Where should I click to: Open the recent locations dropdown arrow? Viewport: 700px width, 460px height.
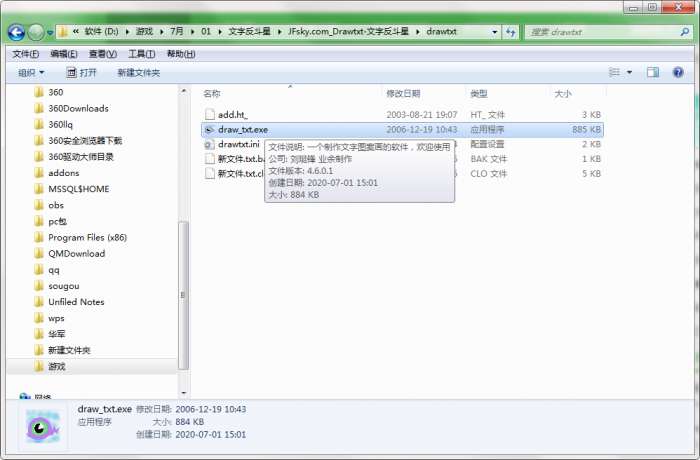click(x=50, y=33)
